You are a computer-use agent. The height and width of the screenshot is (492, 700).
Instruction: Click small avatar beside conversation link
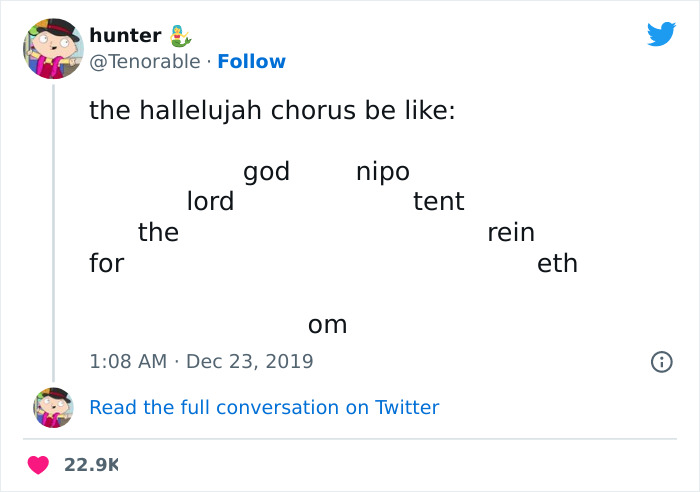(x=53, y=407)
